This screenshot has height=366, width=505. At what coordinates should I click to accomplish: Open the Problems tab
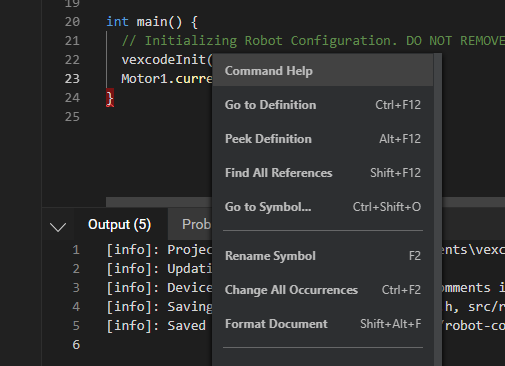point(196,224)
